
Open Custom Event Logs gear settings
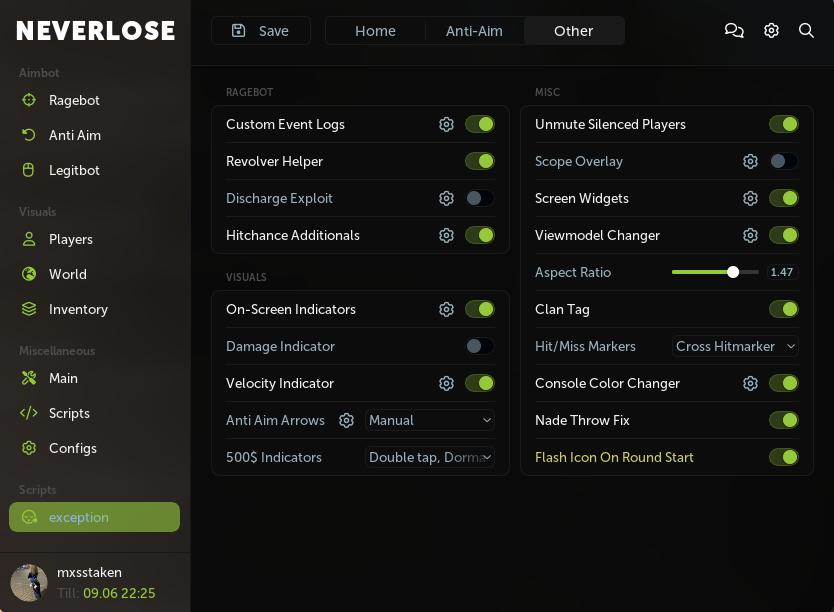click(x=447, y=125)
